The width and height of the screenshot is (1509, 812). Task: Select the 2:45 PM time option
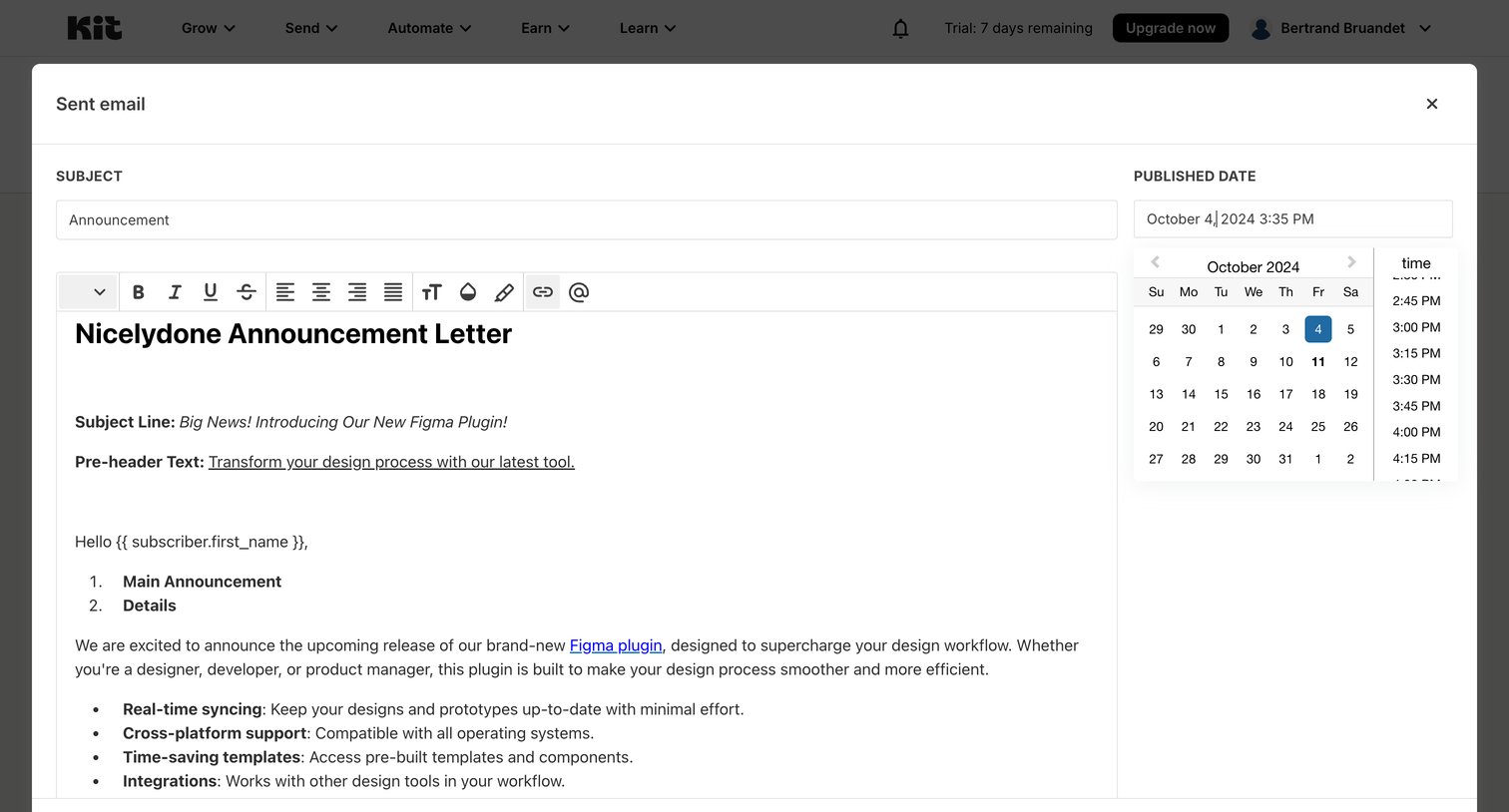[x=1416, y=301]
